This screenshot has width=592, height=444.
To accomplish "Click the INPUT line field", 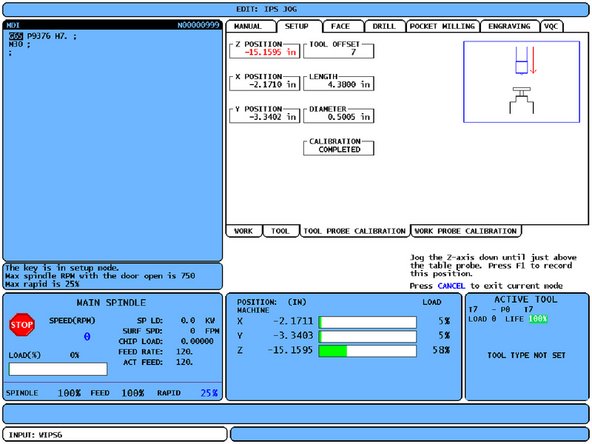I will [115, 435].
